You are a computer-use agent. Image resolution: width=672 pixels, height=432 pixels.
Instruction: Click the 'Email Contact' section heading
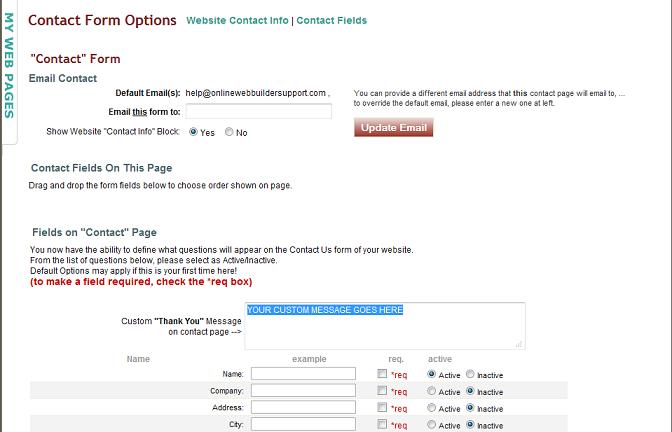tap(63, 78)
